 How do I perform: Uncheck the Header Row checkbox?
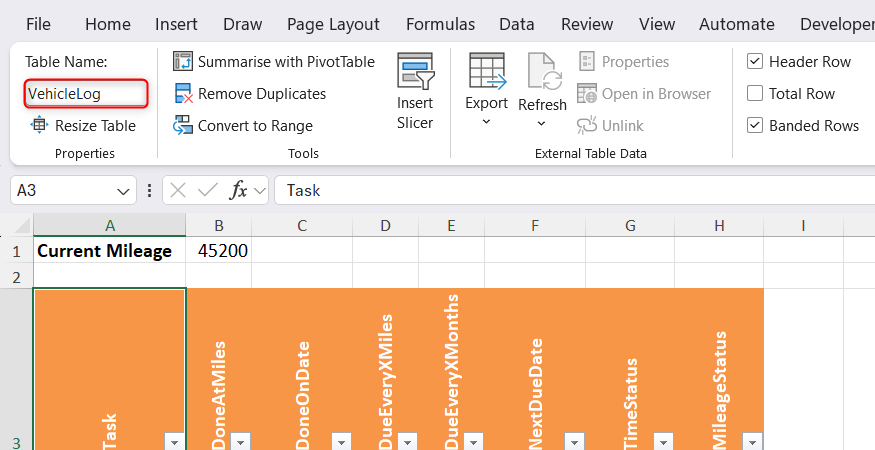[x=754, y=61]
